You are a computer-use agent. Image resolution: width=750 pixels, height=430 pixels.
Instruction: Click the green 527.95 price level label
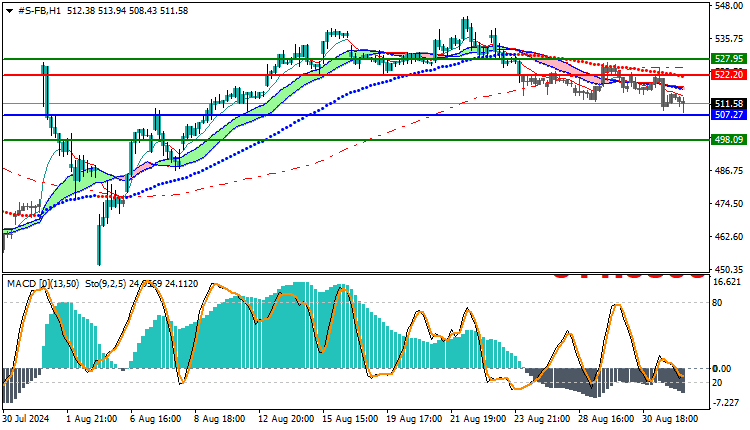click(728, 59)
